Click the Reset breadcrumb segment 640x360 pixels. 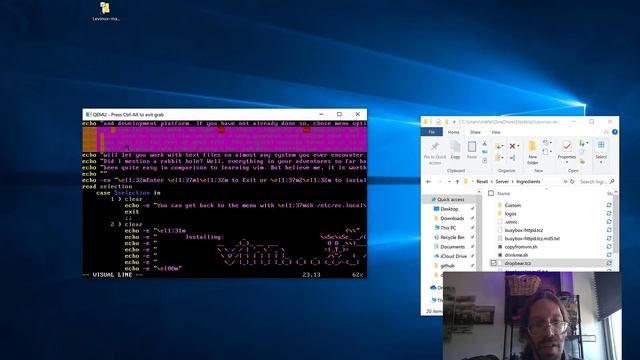click(482, 181)
